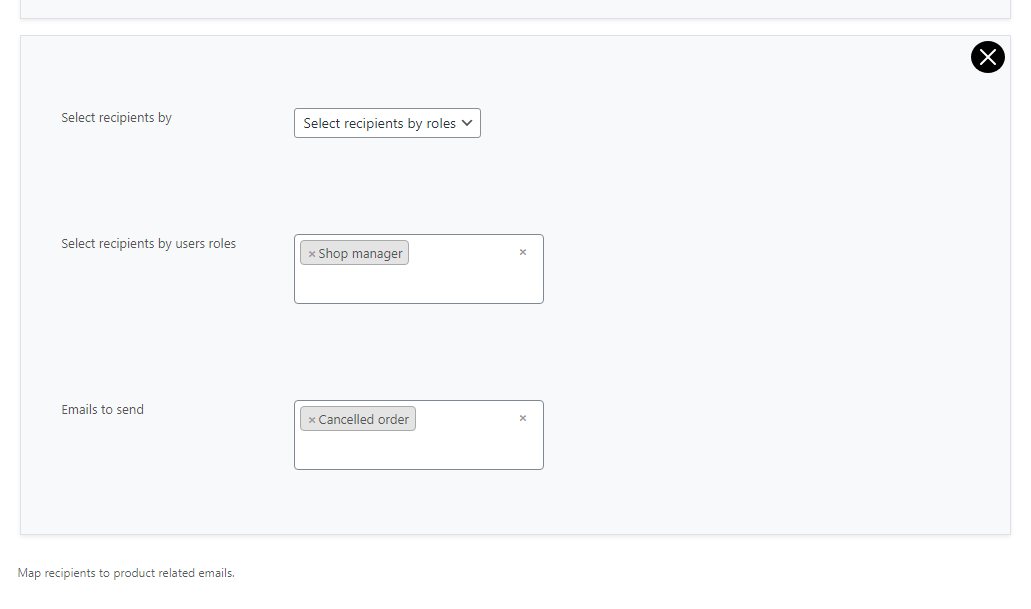The height and width of the screenshot is (609, 1031).
Task: Remove the Shop manager role tag
Action: point(312,254)
